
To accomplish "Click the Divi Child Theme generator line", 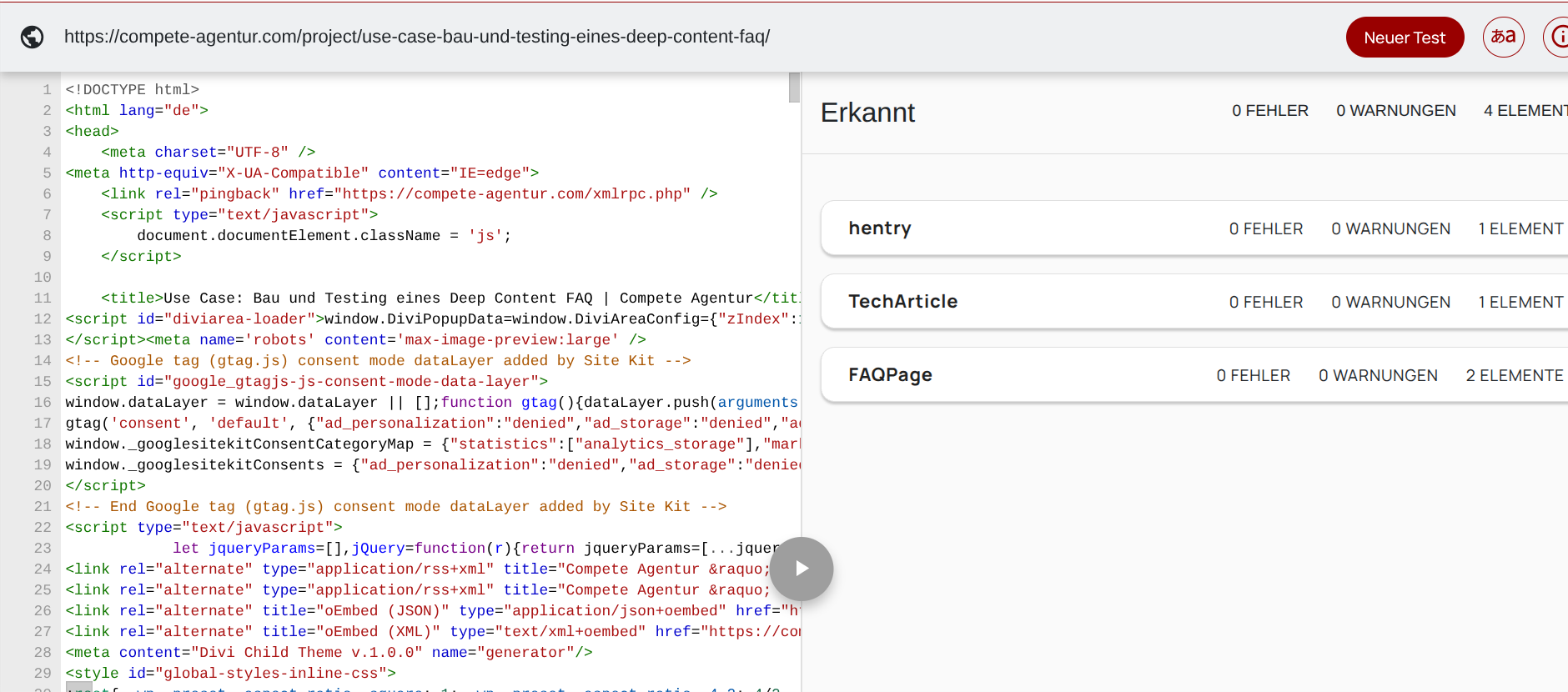I will [329, 652].
